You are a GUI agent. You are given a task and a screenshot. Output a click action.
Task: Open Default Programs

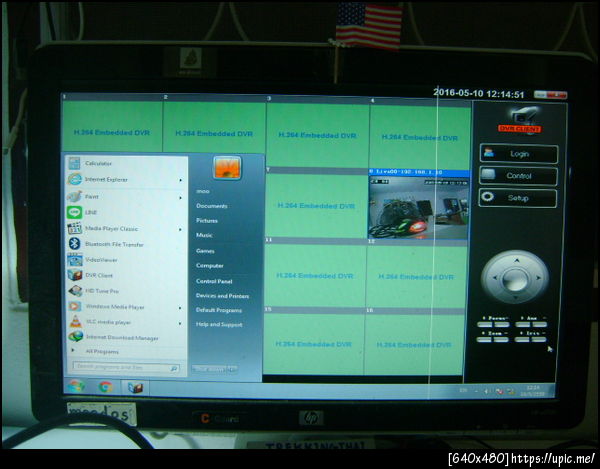tap(219, 310)
